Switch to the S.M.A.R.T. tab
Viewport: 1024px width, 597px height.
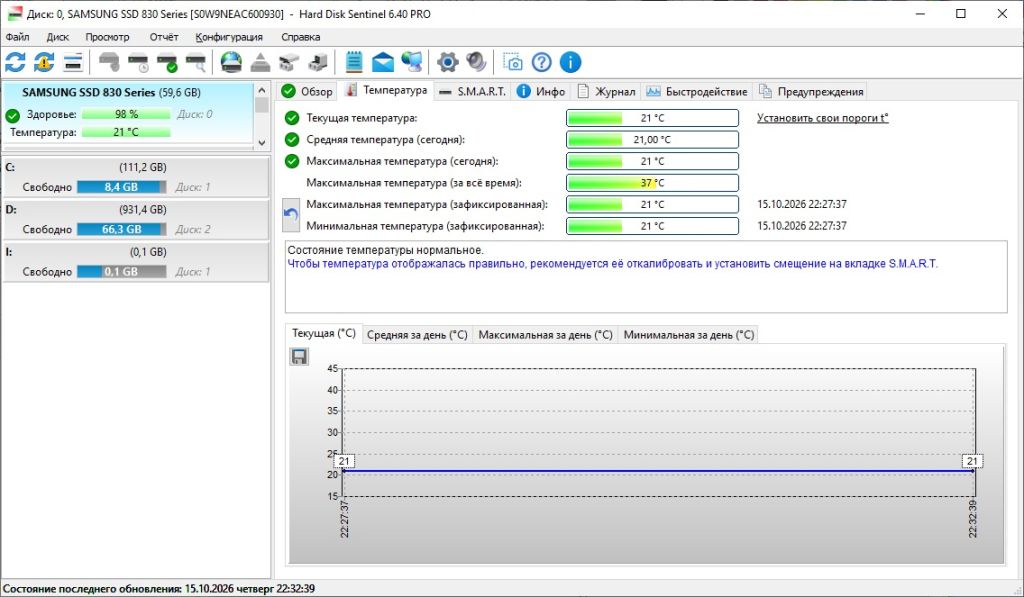pos(472,91)
